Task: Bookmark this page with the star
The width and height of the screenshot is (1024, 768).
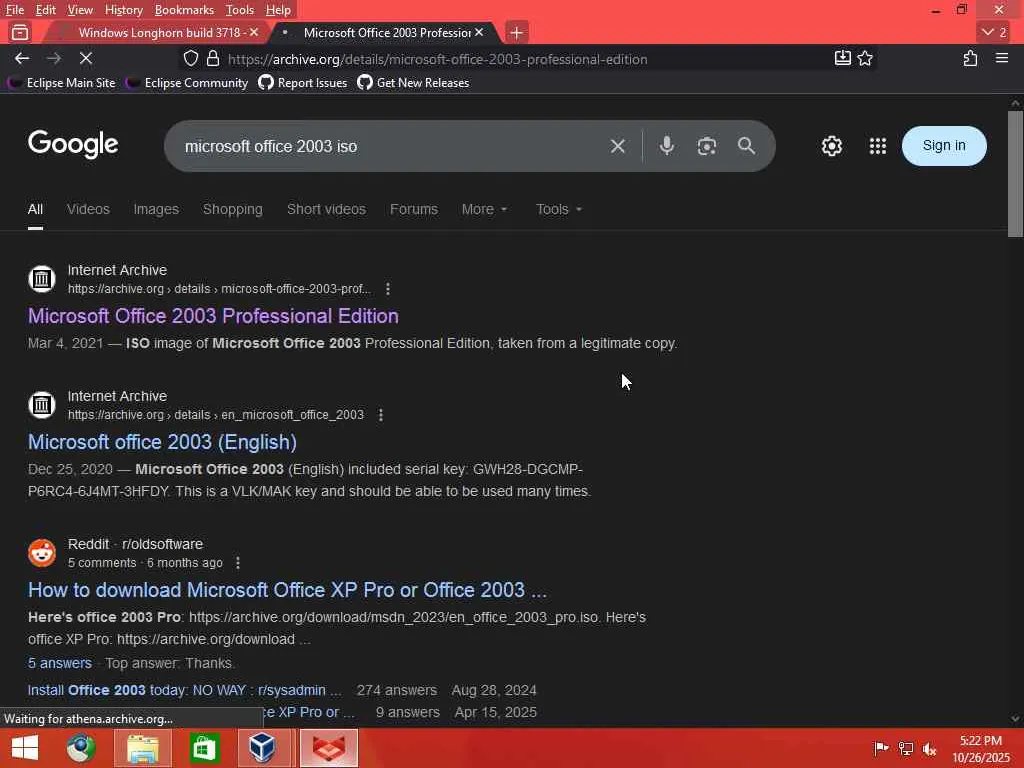Action: pos(865,58)
